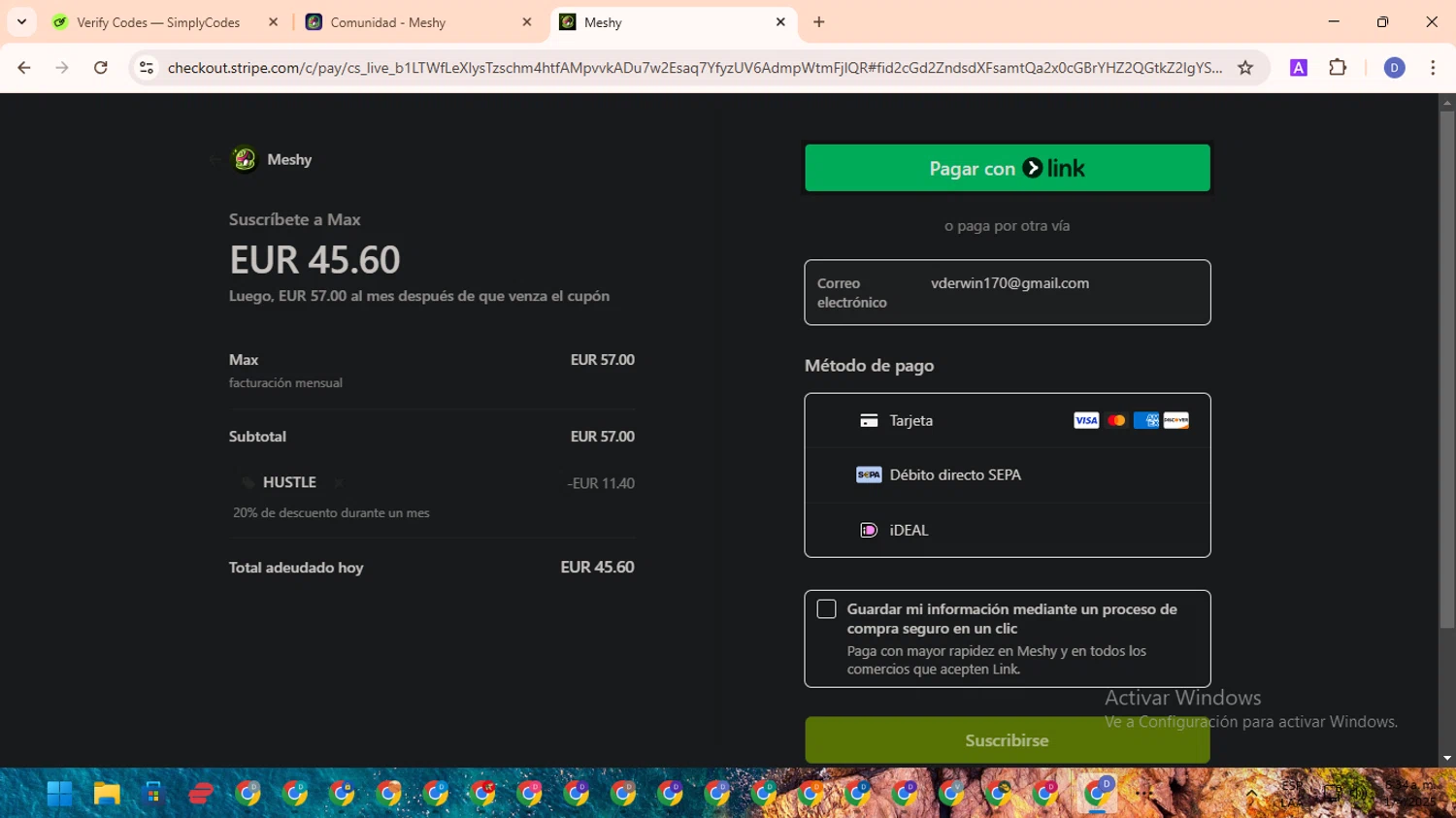
Task: Click the SEPA logo icon
Action: [x=869, y=474]
